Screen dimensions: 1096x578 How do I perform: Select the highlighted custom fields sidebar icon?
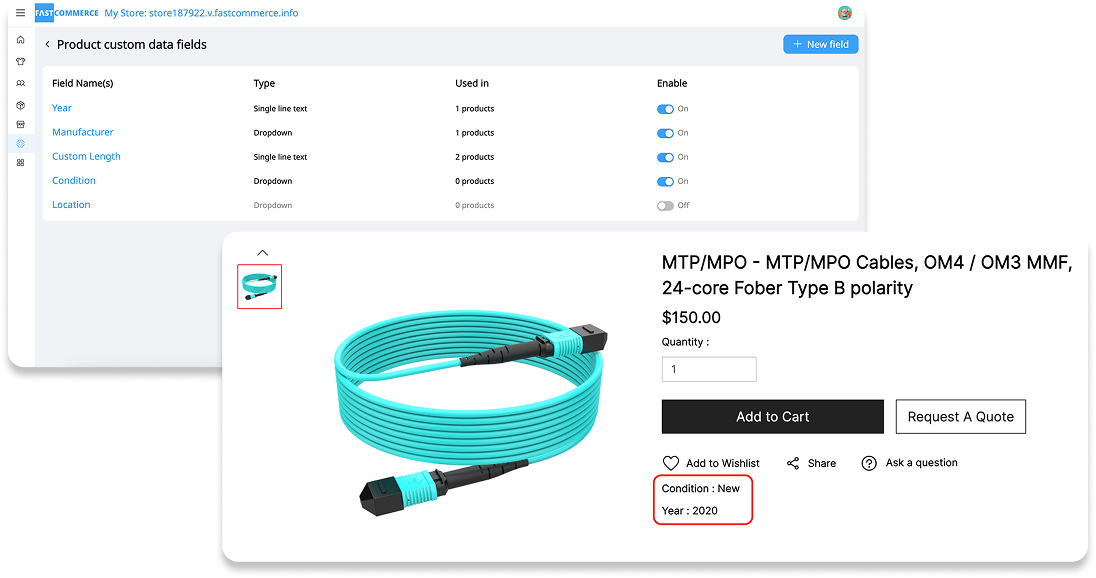pos(20,143)
